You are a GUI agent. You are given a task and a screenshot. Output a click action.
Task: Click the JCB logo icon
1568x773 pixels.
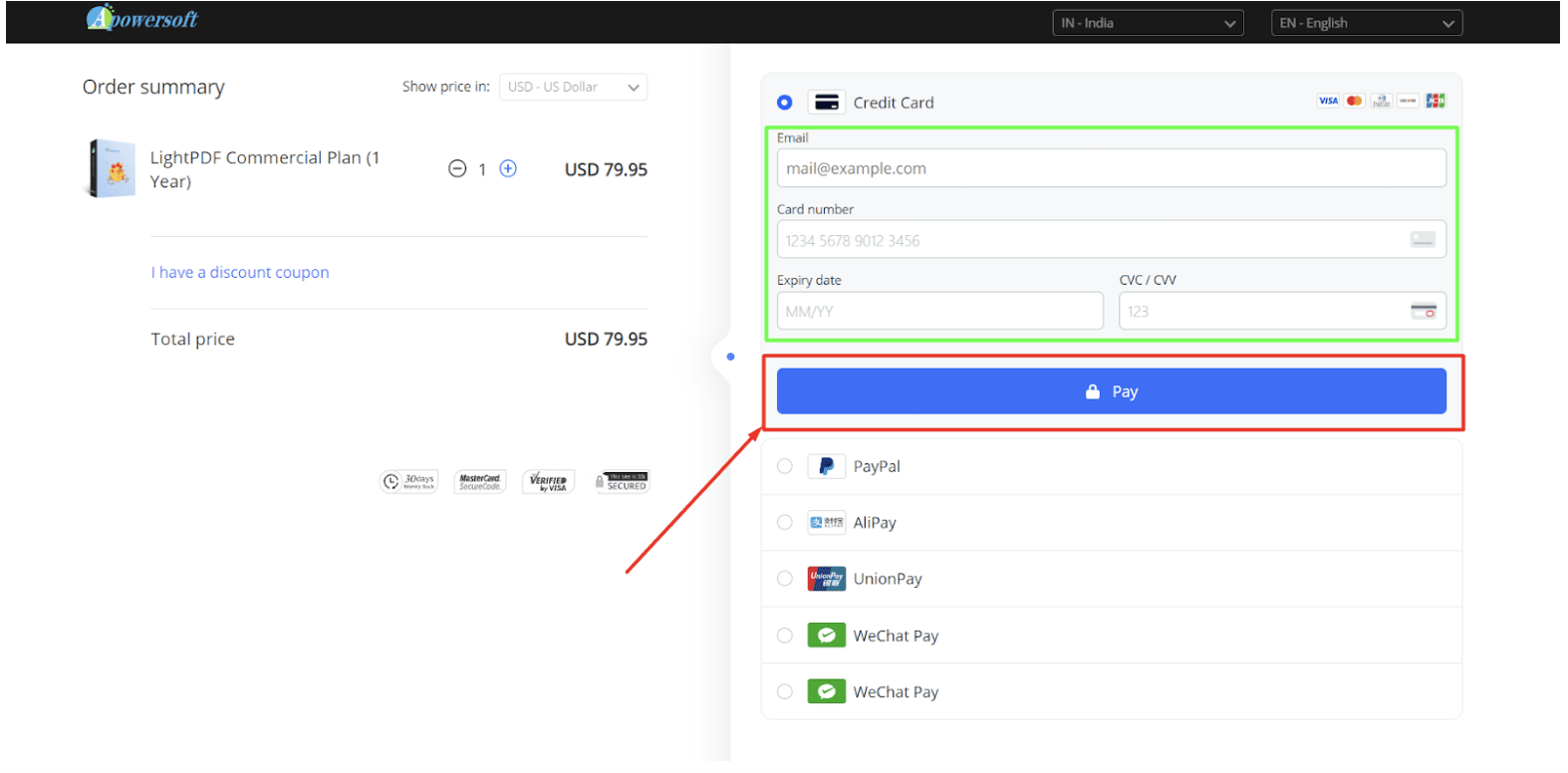[x=1436, y=101]
